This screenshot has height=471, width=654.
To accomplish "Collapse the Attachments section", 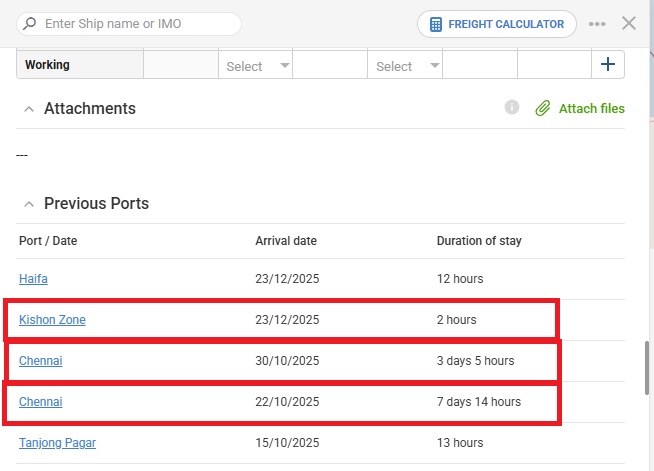I will (28, 109).
